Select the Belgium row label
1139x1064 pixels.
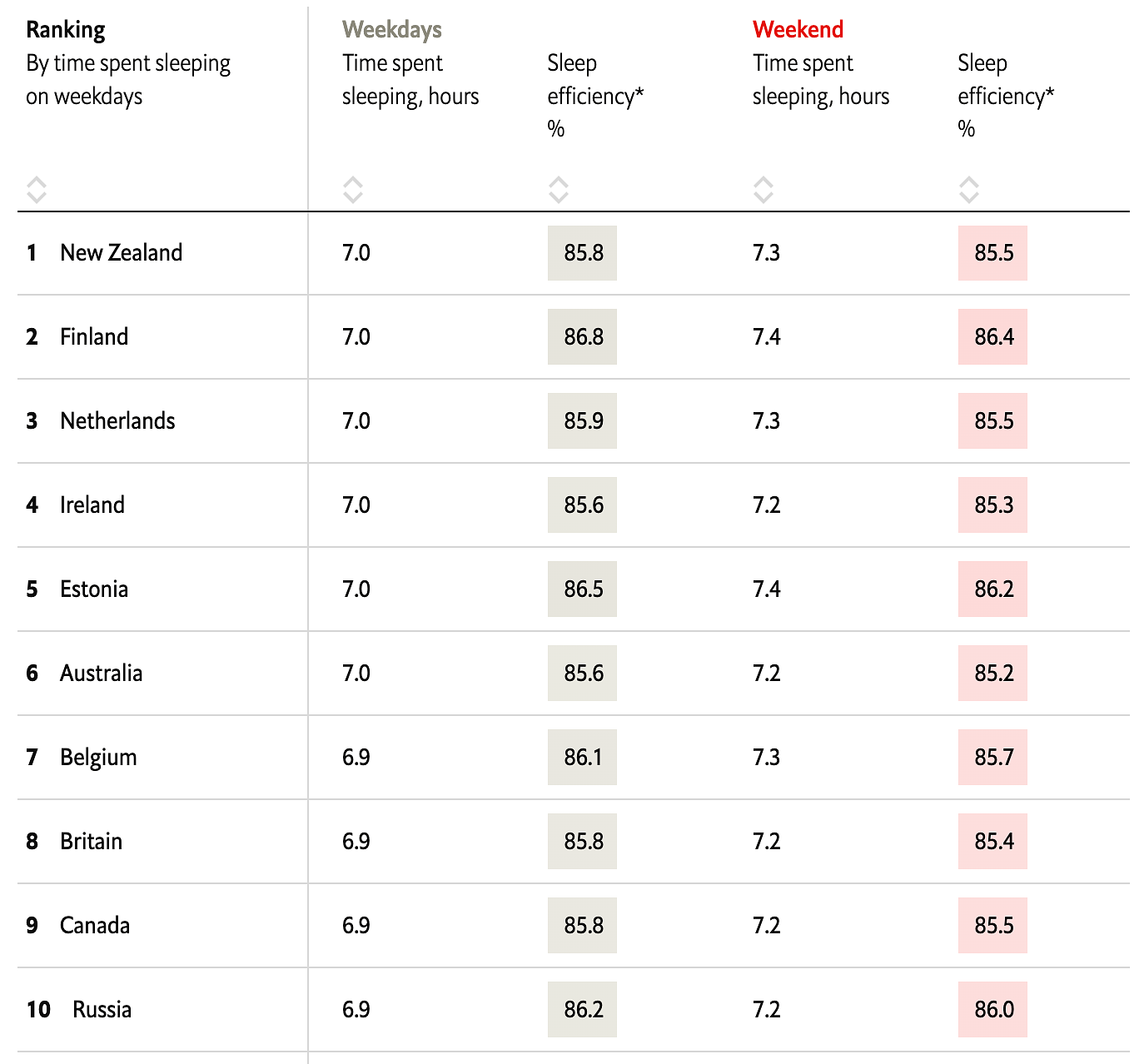coord(98,758)
